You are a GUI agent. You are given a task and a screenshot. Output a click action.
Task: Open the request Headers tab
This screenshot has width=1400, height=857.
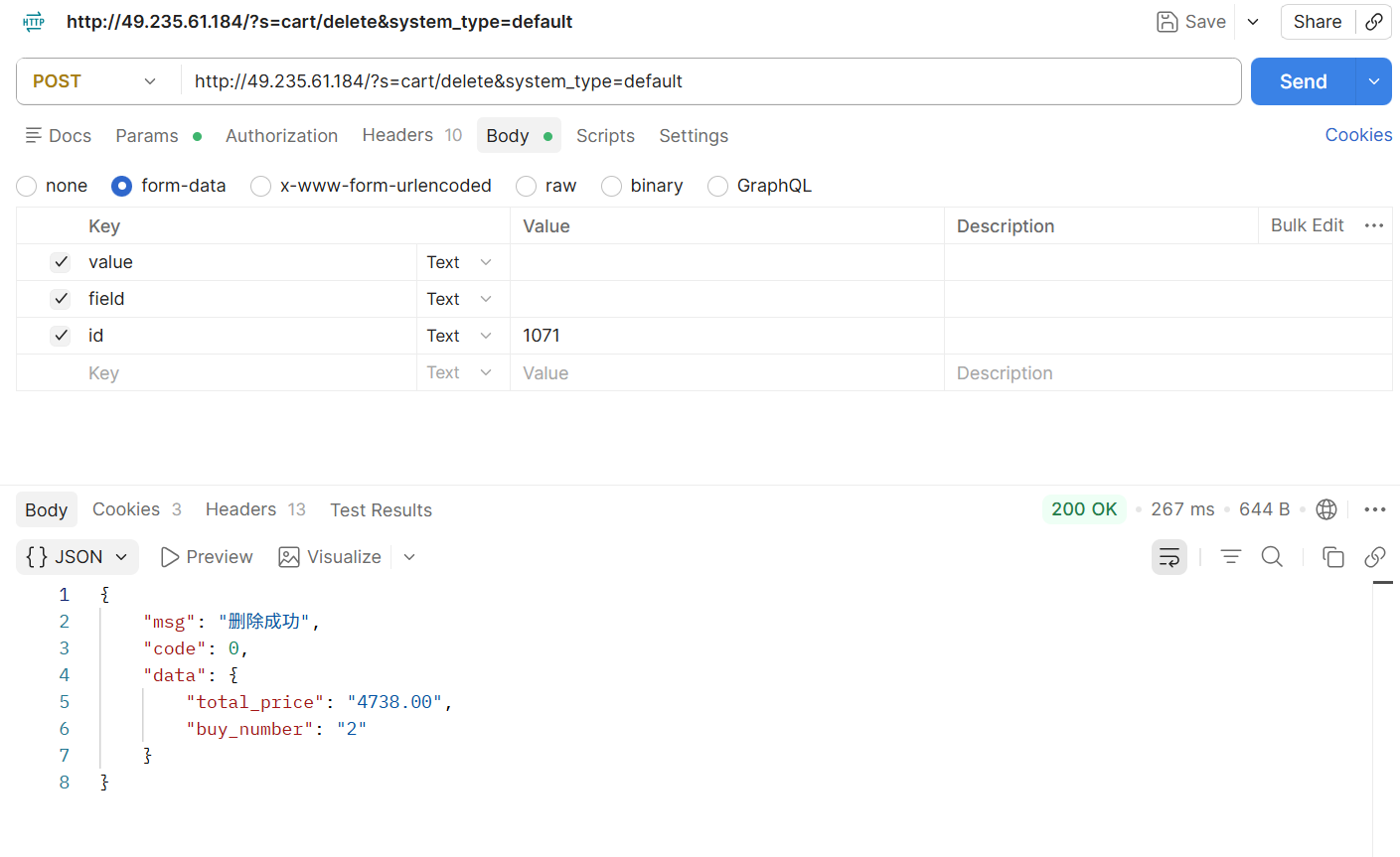(x=411, y=135)
